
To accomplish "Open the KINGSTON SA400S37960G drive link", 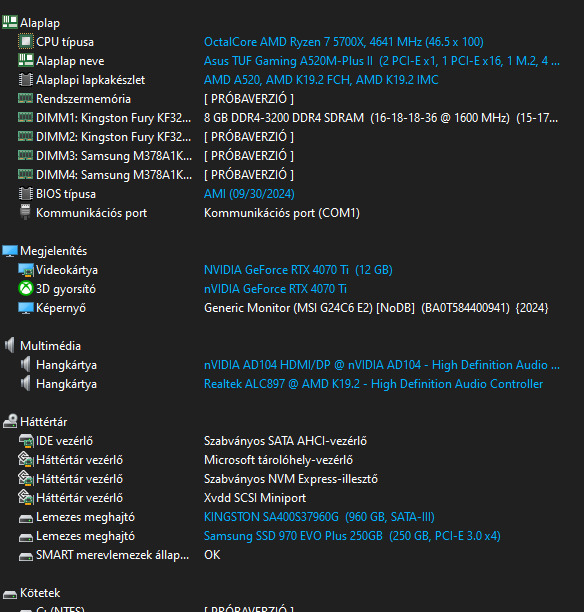I will pos(319,517).
